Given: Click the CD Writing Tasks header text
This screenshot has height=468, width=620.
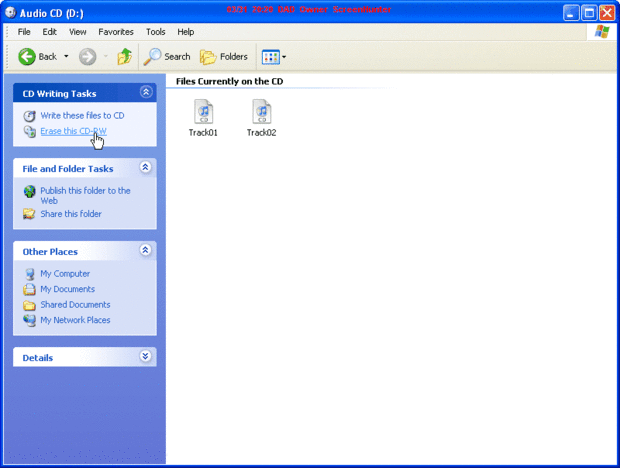Looking at the screenshot, I should click(59, 94).
